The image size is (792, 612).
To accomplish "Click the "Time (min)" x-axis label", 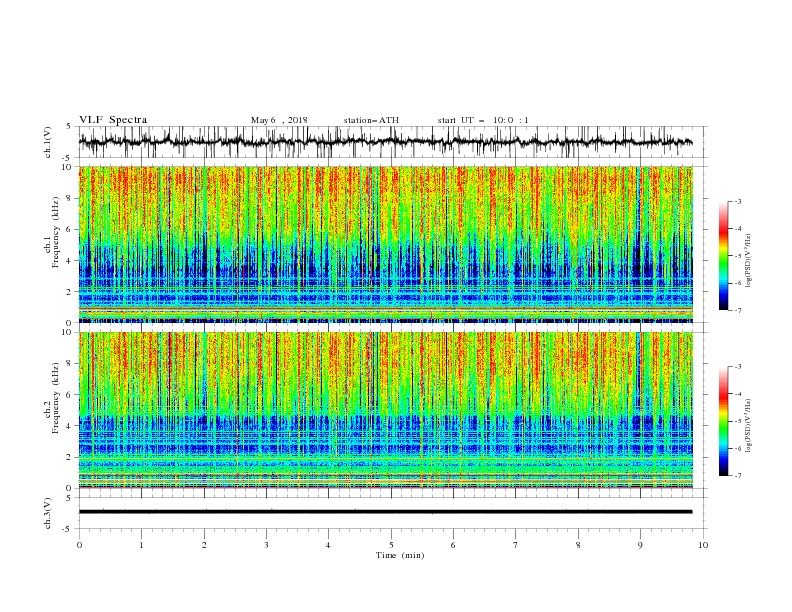I will tap(400, 555).
